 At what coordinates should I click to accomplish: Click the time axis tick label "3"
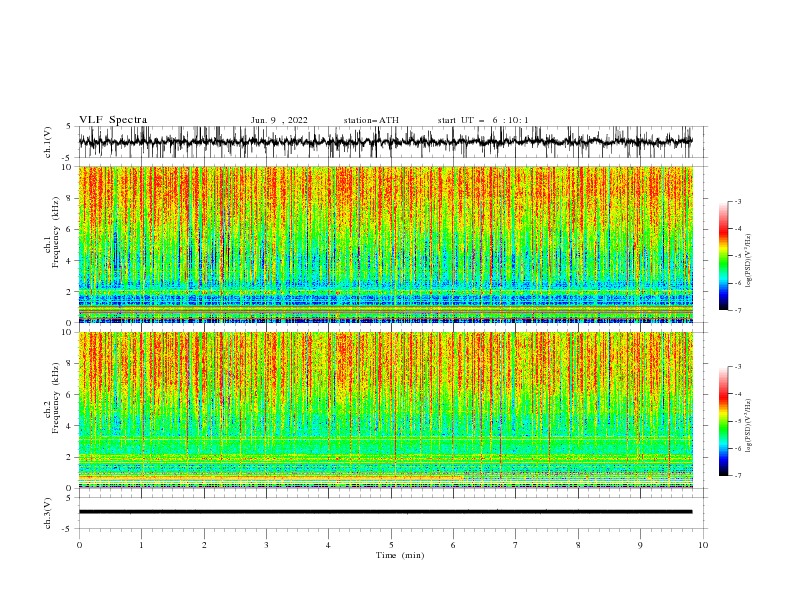click(266, 545)
